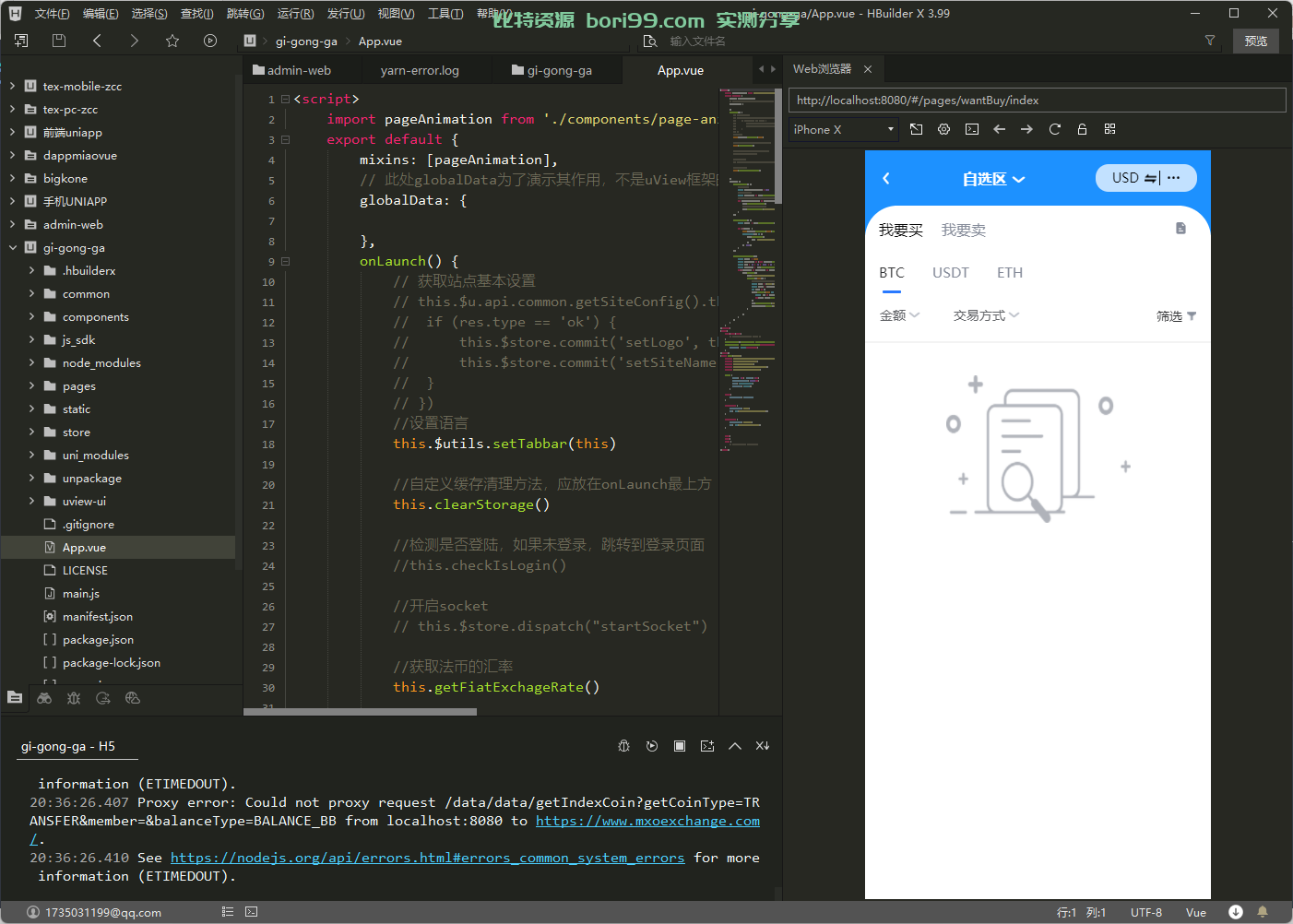Screen dimensions: 1293x924
Task: Open manifest.json in the project tree
Action: click(97, 616)
